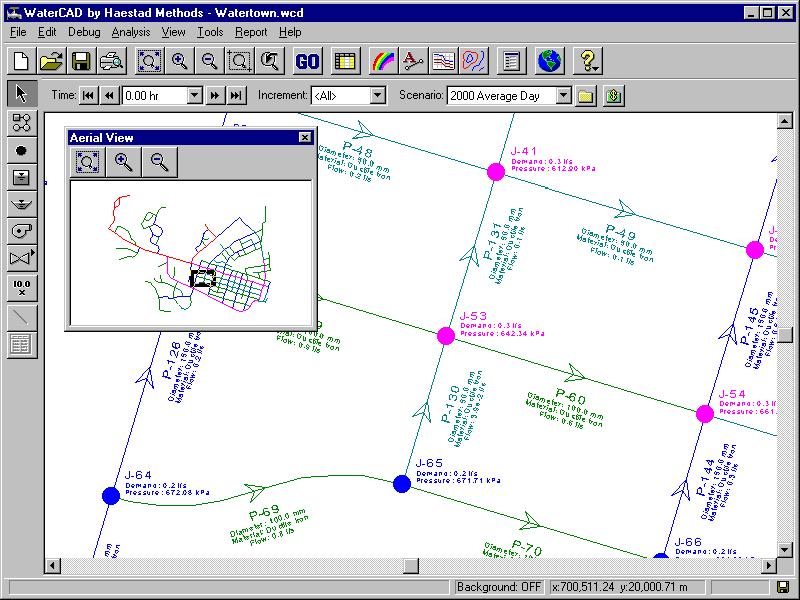
Task: Open the Report menu
Action: [x=251, y=32]
